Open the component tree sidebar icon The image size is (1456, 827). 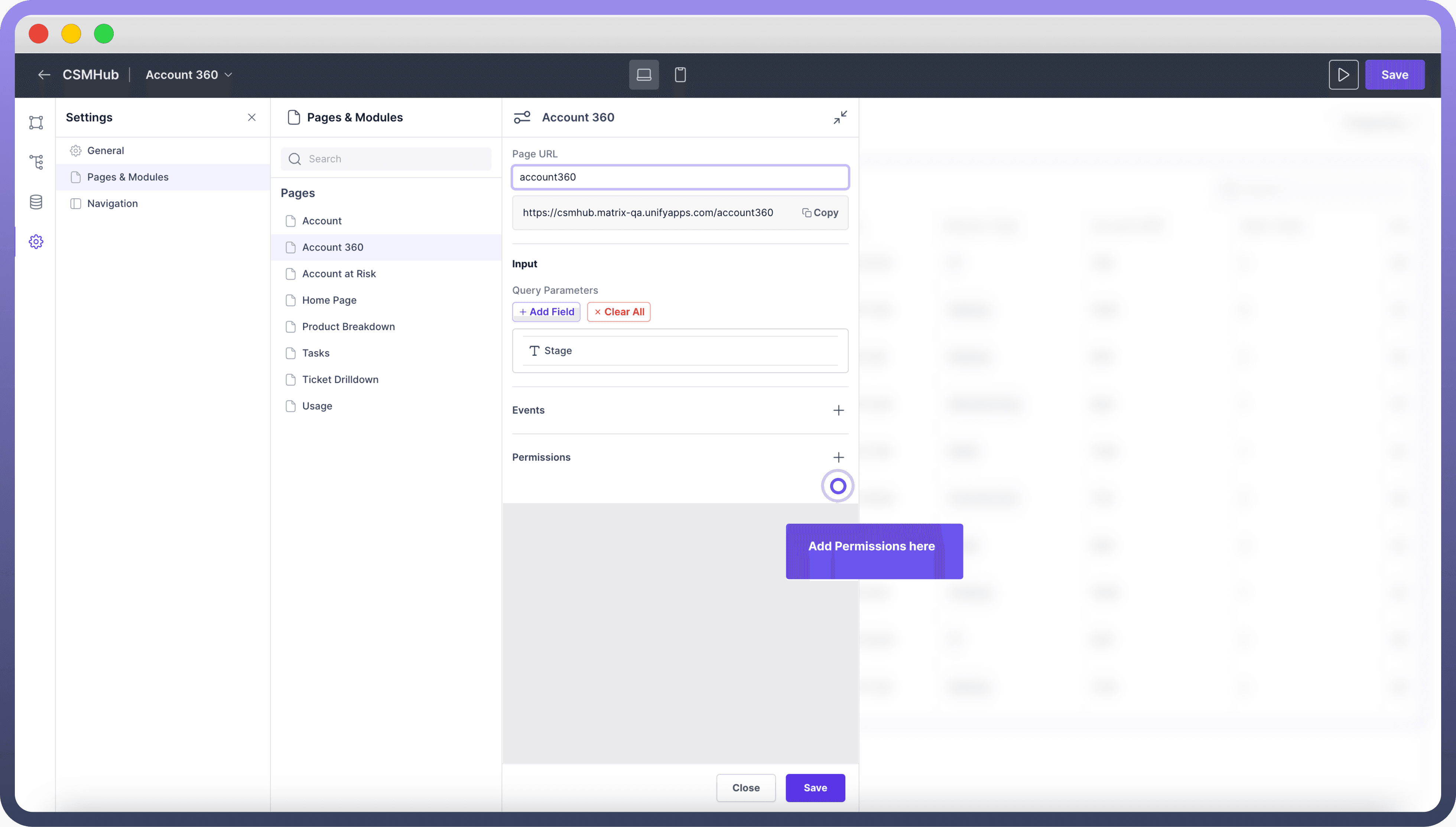point(36,162)
